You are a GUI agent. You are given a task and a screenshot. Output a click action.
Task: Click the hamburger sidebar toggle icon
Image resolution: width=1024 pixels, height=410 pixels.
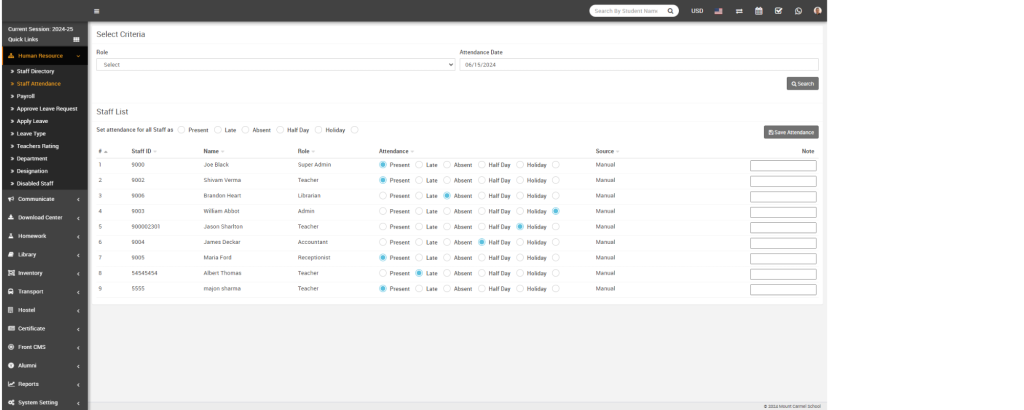pos(96,11)
